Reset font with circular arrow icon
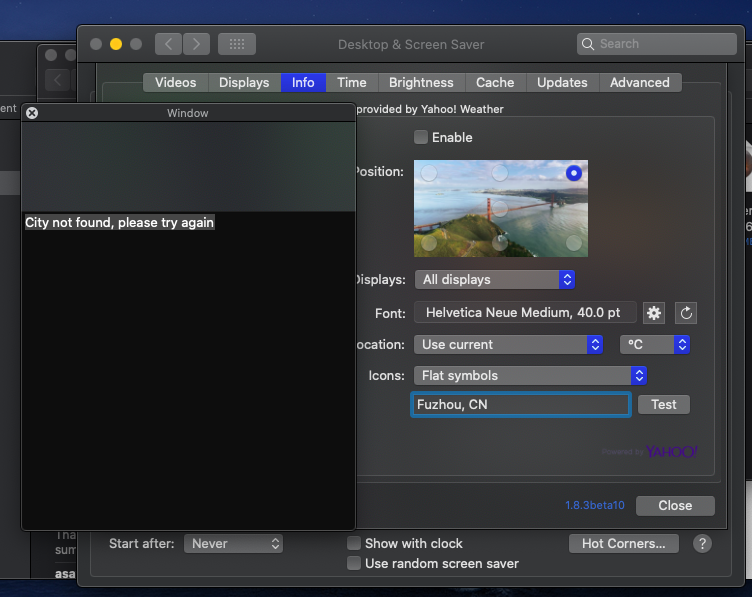Screen dimensions: 752x597 [686, 313]
